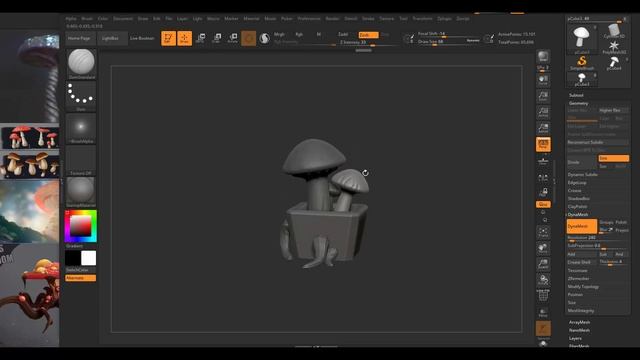Open the Texture Off selector

click(x=81, y=160)
